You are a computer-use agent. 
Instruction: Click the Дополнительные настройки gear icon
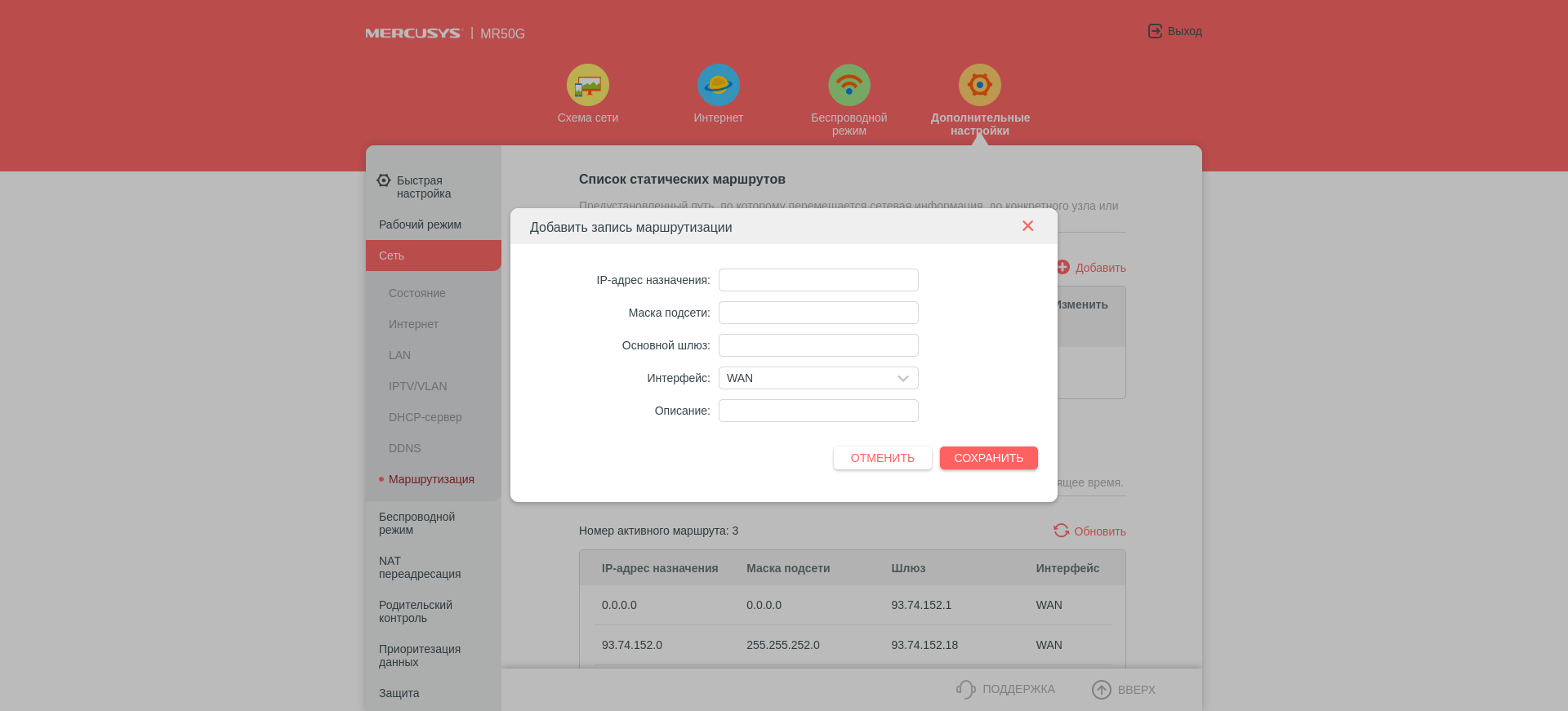[x=979, y=85]
